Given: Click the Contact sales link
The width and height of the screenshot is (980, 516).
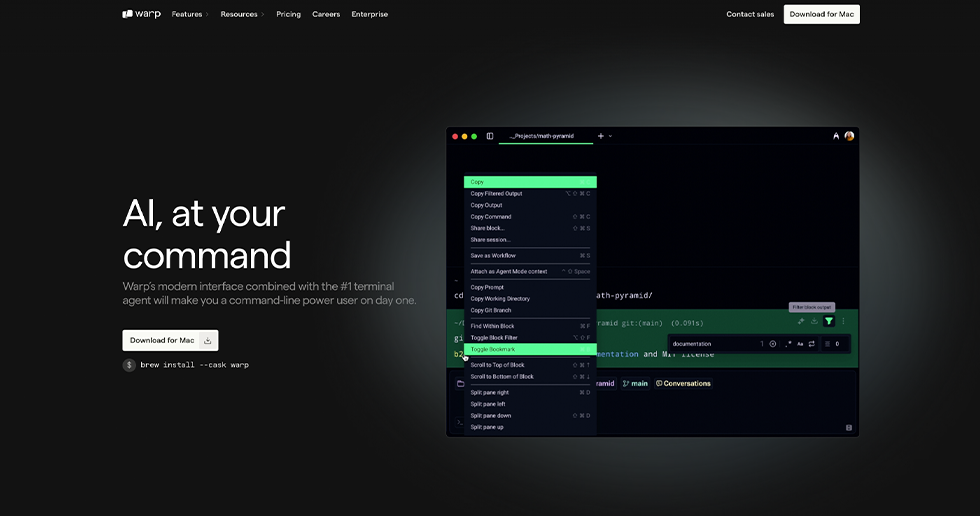Looking at the screenshot, I should point(750,14).
